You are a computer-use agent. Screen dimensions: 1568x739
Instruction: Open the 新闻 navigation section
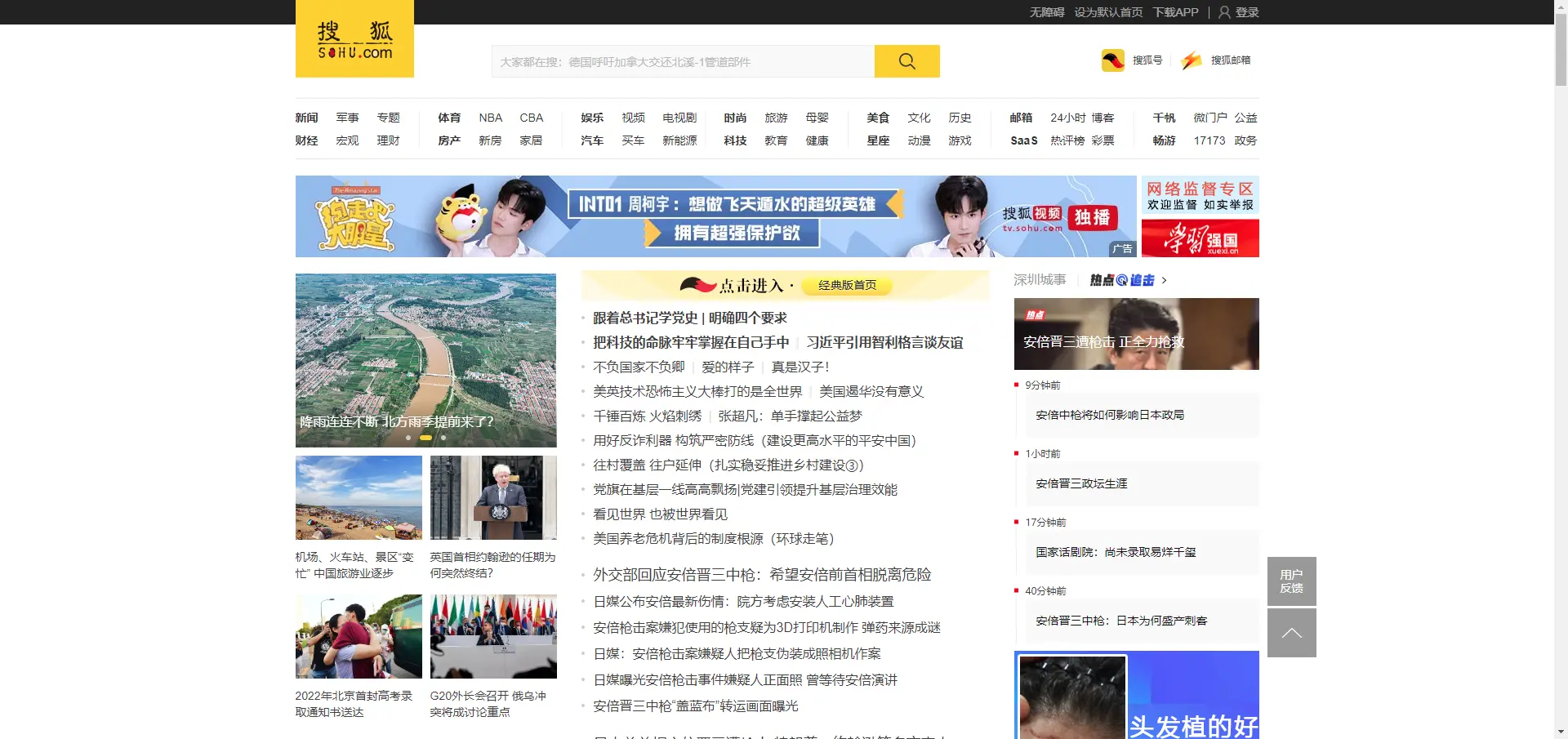(306, 118)
